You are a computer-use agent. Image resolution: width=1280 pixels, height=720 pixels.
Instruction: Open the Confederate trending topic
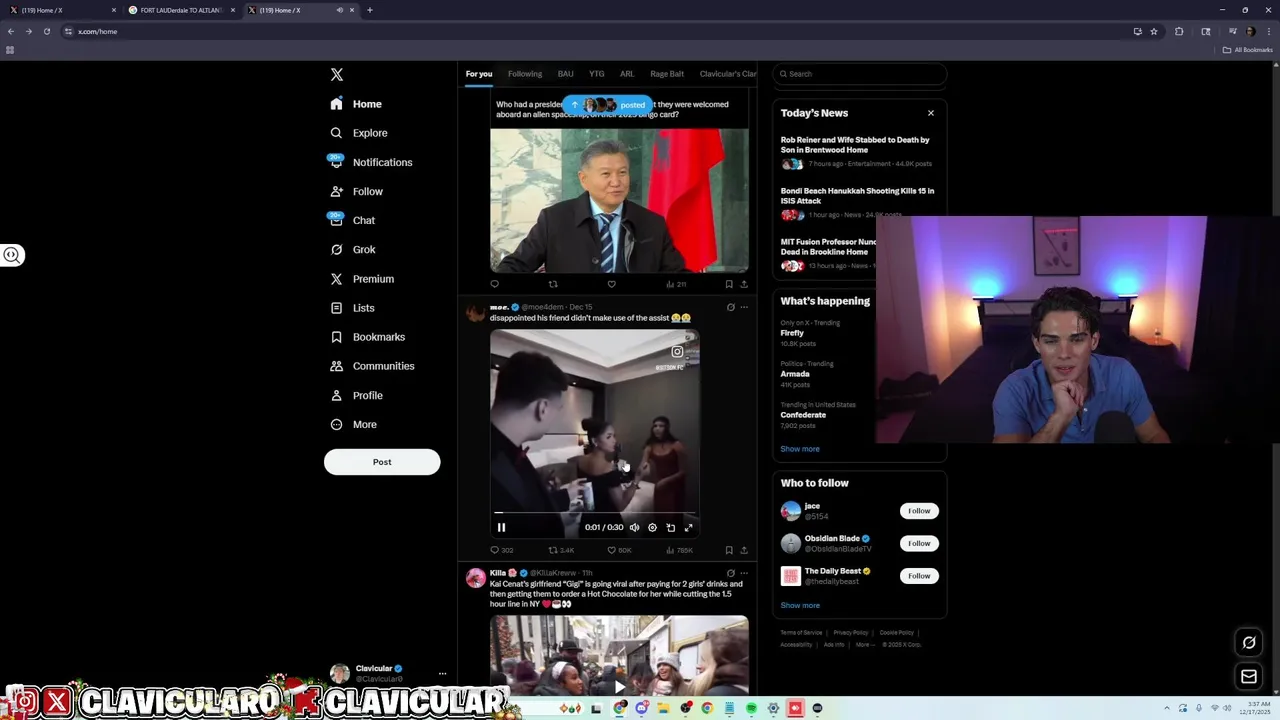pyautogui.click(x=803, y=415)
